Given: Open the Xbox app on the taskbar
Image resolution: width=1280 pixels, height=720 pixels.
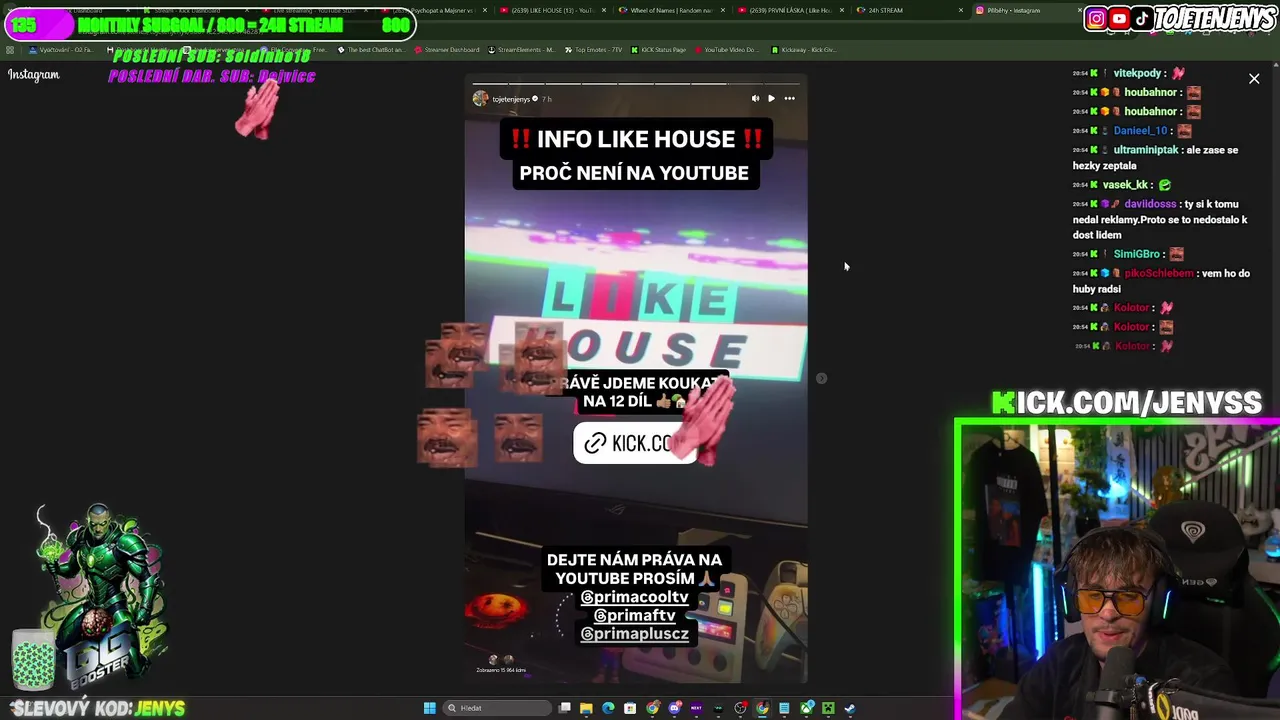Looking at the screenshot, I should tap(806, 708).
